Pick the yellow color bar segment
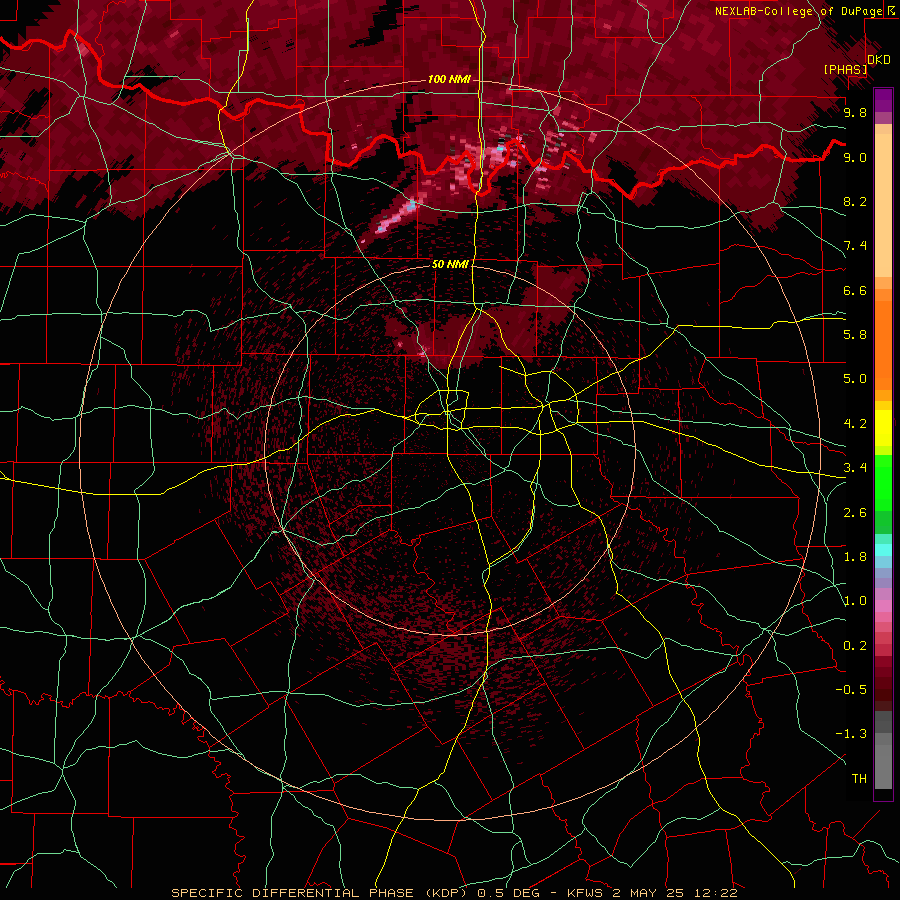This screenshot has width=900, height=900. point(883,428)
